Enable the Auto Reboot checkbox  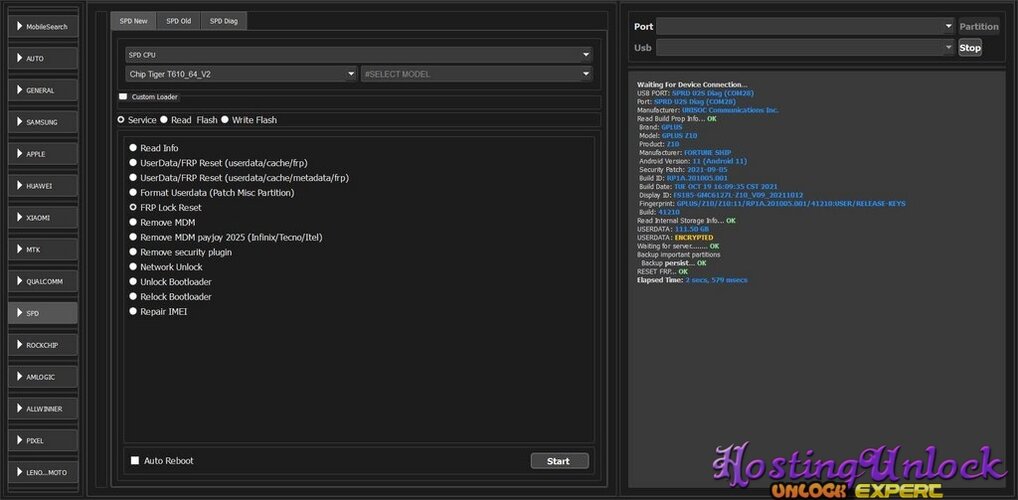(x=135, y=460)
